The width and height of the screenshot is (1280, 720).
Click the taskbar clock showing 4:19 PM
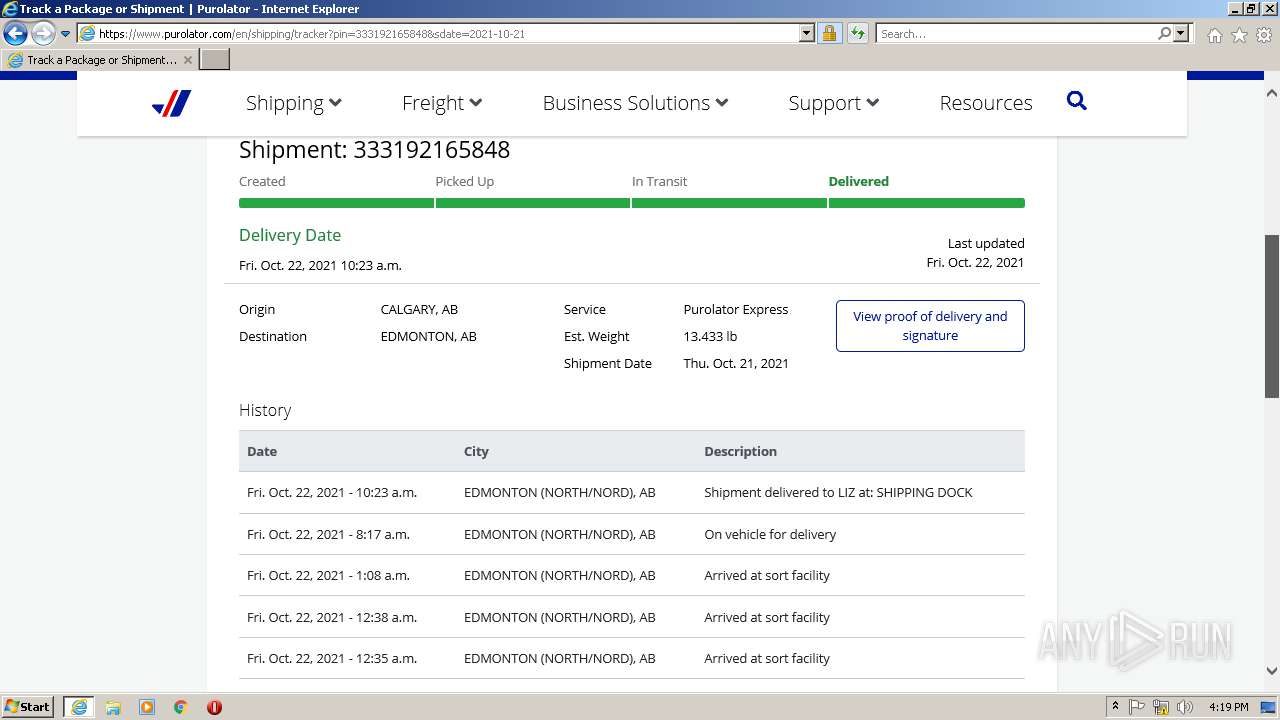(x=1228, y=707)
